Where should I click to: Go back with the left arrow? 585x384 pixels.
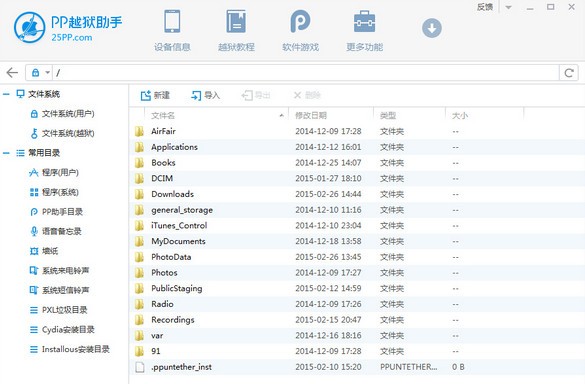tap(12, 72)
